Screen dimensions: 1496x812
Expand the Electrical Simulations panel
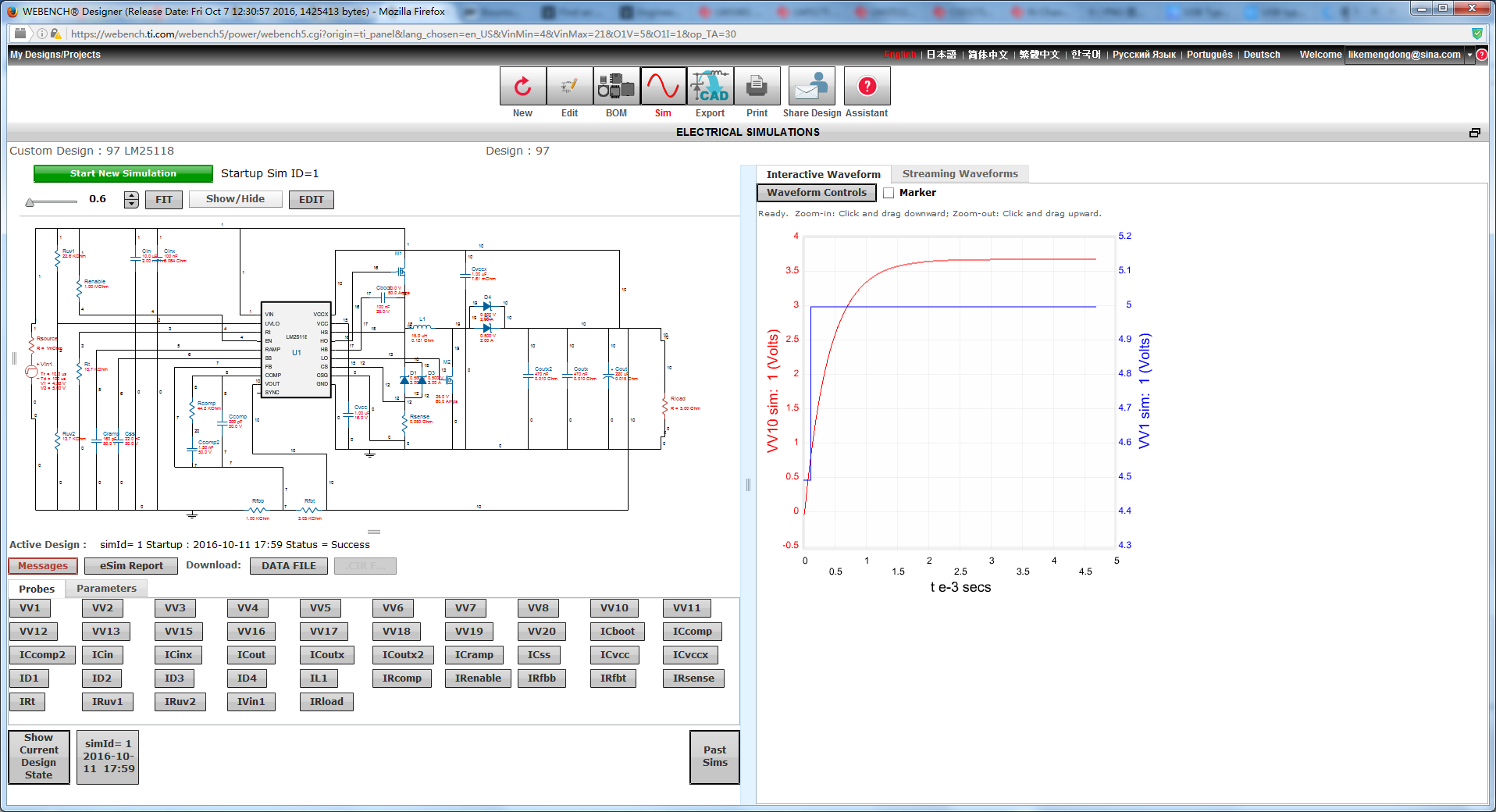click(1474, 133)
